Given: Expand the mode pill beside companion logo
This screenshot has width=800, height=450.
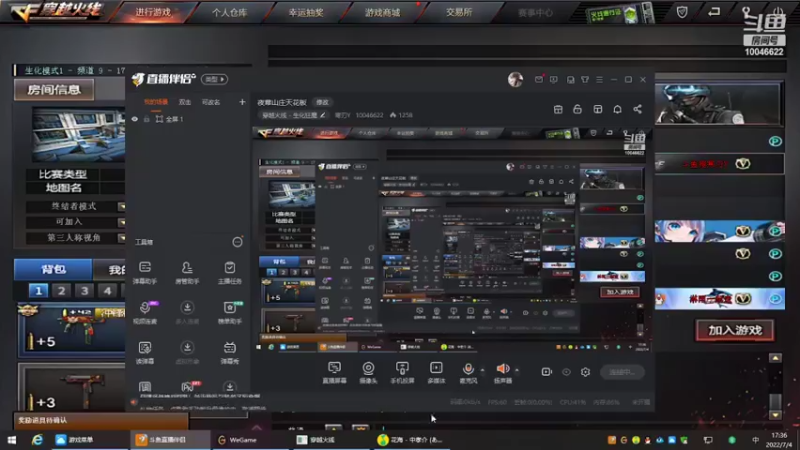Looking at the screenshot, I should click(214, 79).
